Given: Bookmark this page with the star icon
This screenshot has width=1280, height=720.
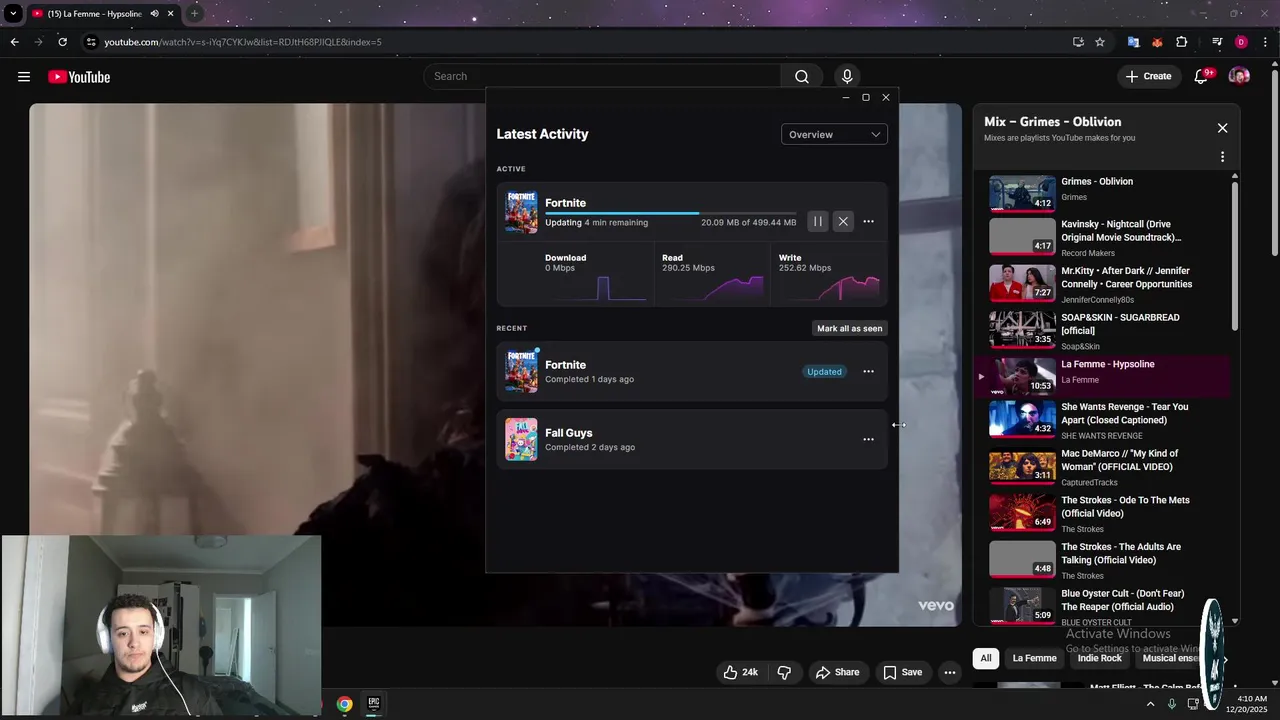Looking at the screenshot, I should pos(1100,42).
